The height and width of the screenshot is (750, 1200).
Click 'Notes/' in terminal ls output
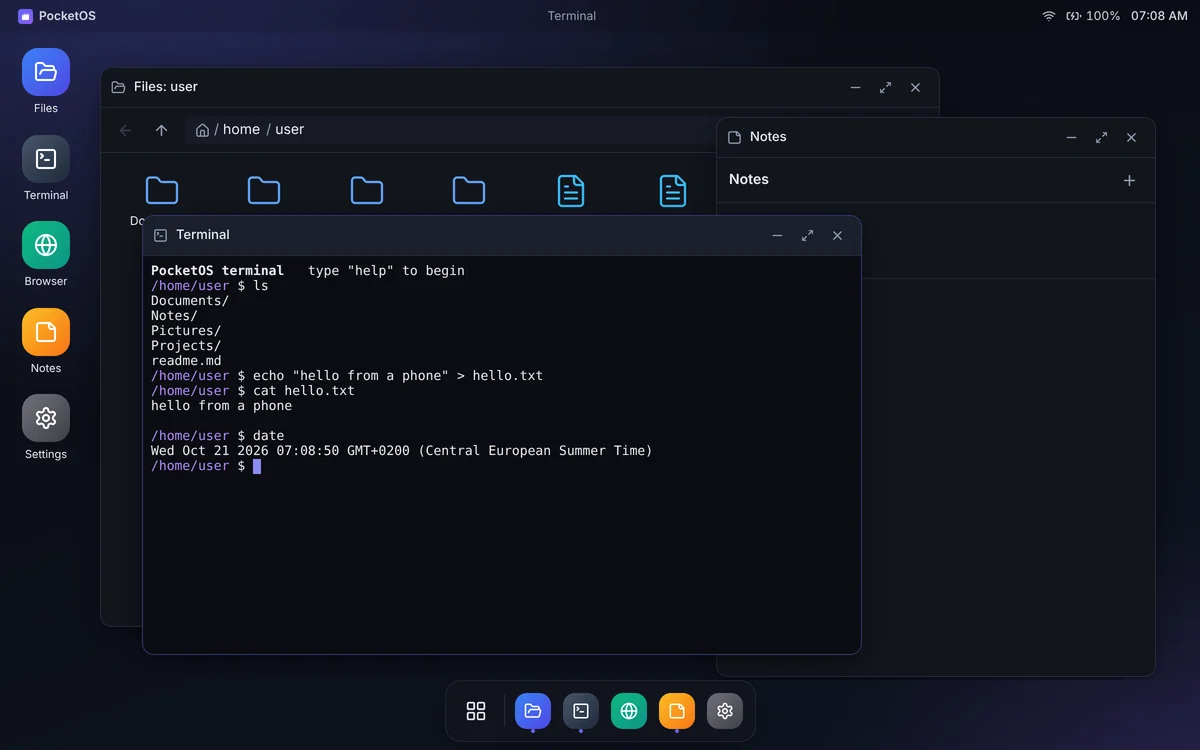[174, 316]
